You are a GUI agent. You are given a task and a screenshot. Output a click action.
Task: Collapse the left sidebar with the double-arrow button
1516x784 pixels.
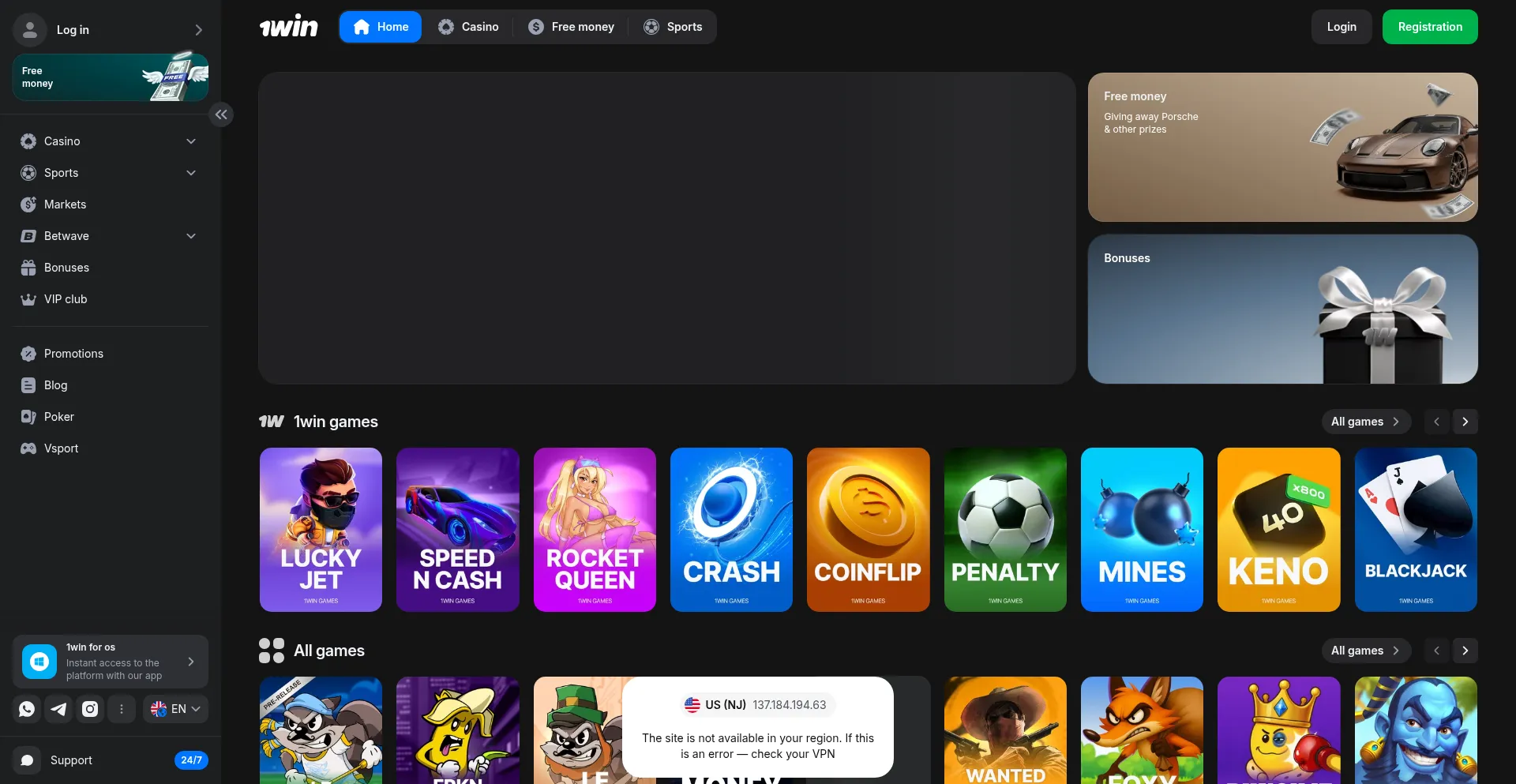(221, 114)
